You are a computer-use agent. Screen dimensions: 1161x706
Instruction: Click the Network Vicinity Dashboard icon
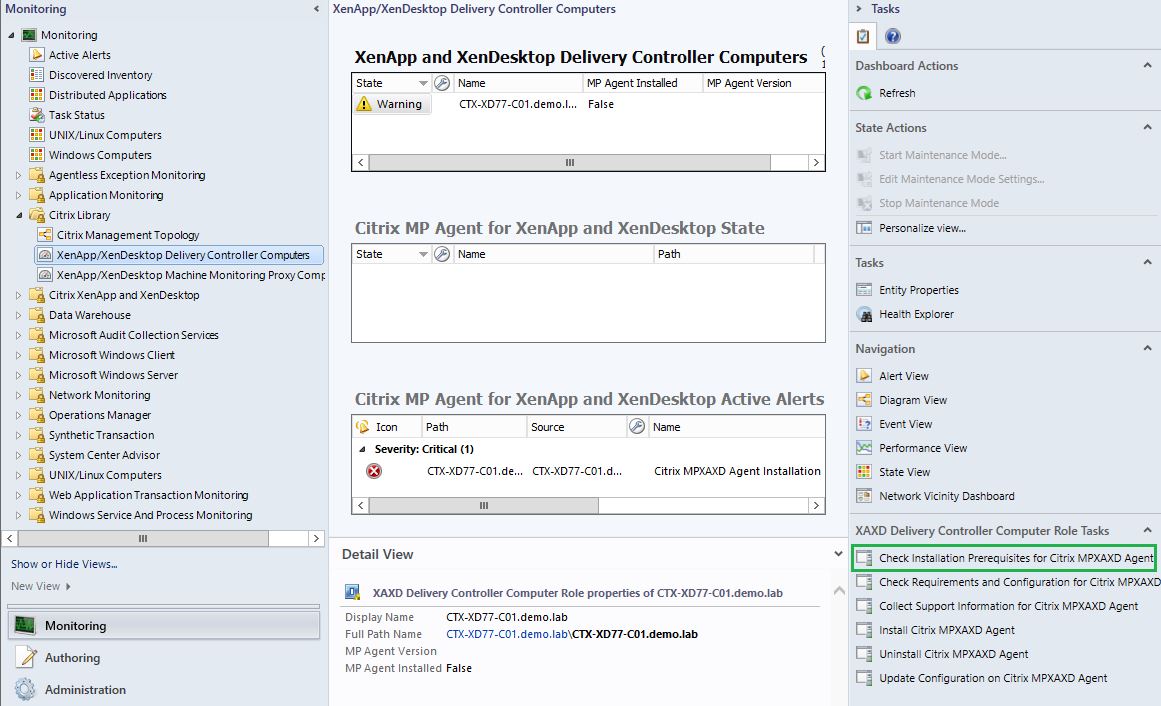[864, 496]
